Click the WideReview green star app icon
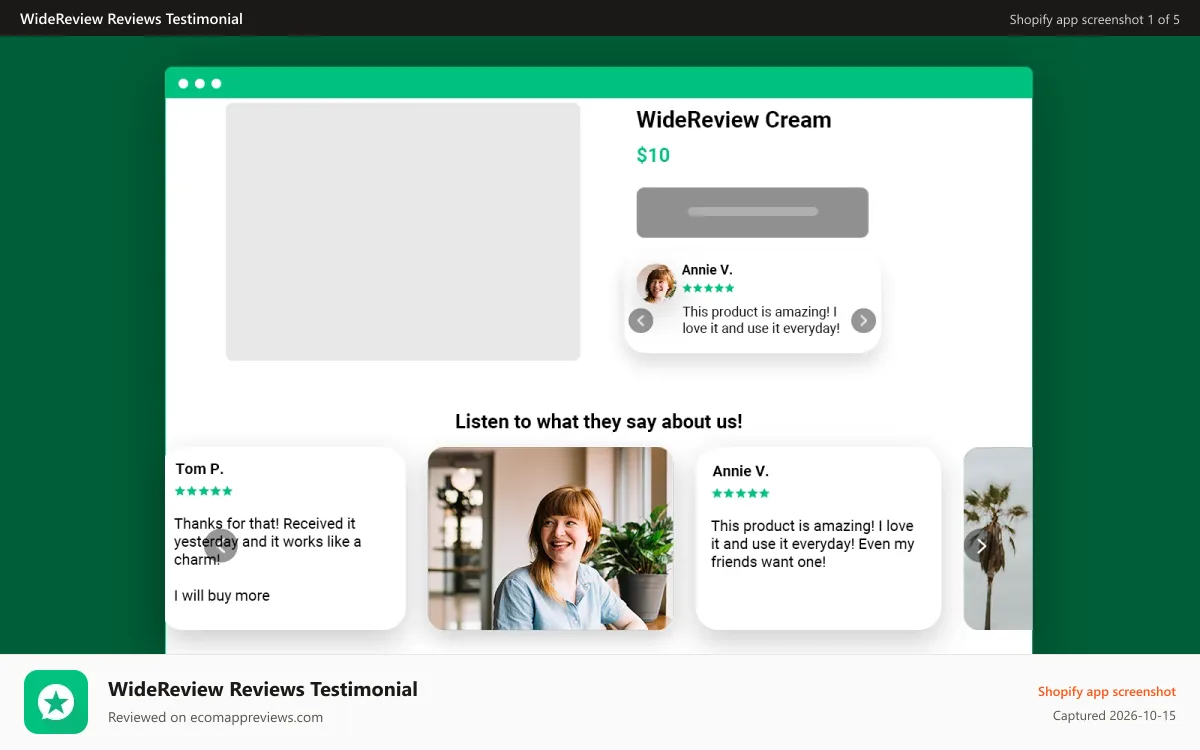 tap(56, 702)
